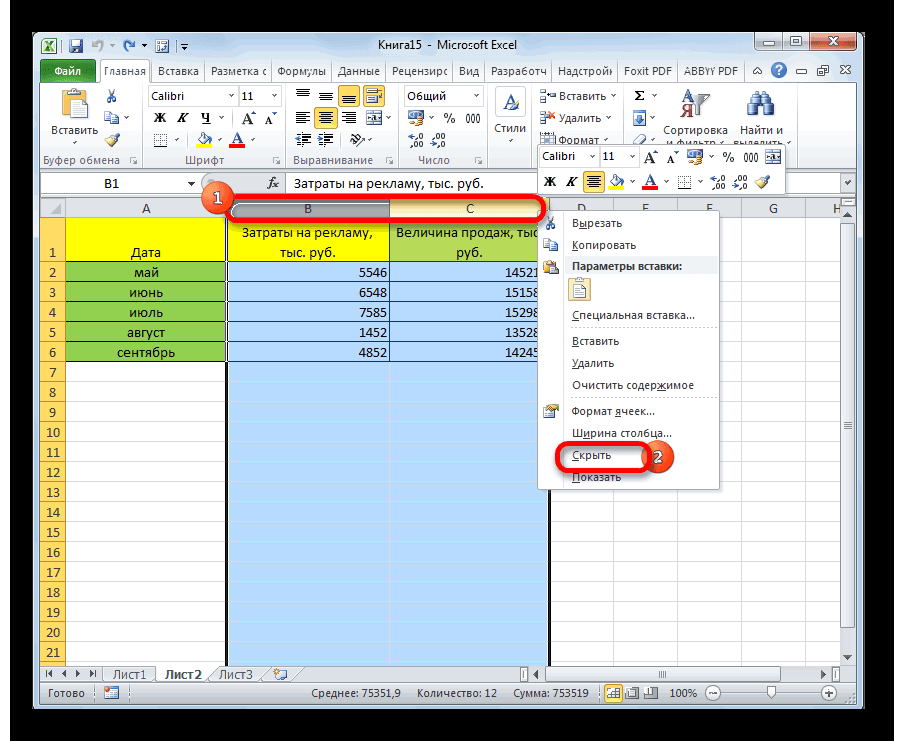This screenshot has height=741, width=897.
Task: Toggle italic (К) in the mini toolbar
Action: tap(571, 182)
